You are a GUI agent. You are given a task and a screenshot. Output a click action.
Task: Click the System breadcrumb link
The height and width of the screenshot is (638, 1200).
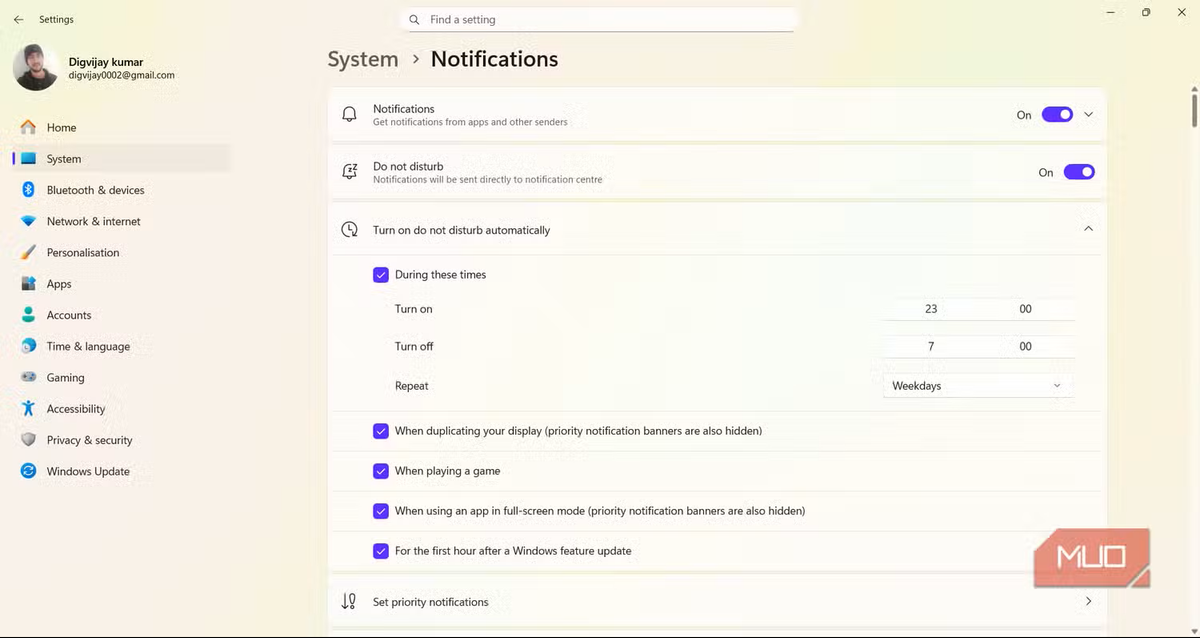(x=363, y=59)
